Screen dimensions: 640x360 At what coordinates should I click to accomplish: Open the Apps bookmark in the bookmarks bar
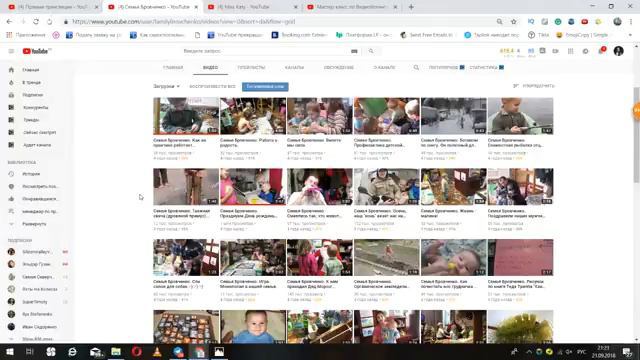pos(26,35)
